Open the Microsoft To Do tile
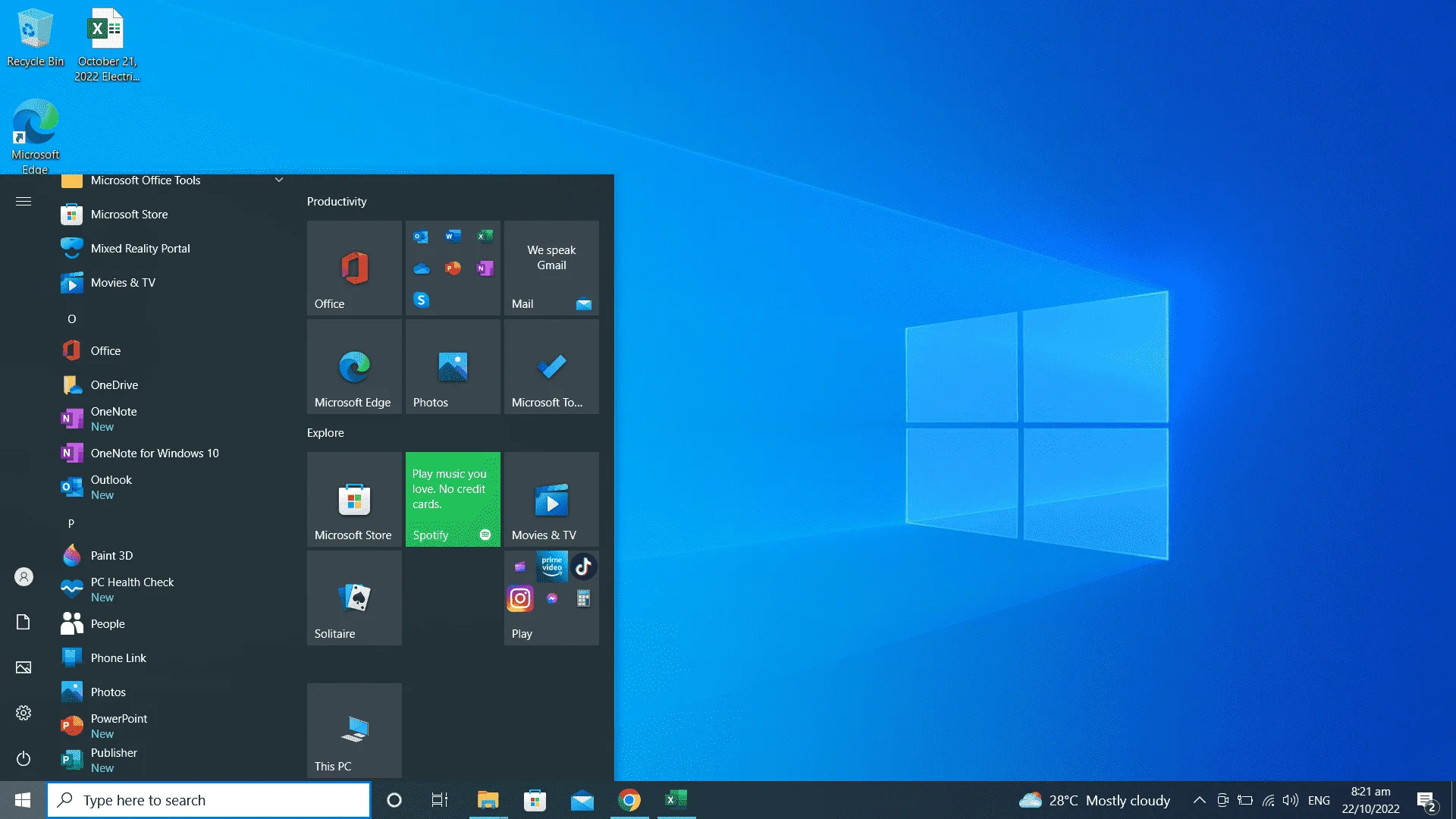This screenshot has height=819, width=1456. click(551, 366)
